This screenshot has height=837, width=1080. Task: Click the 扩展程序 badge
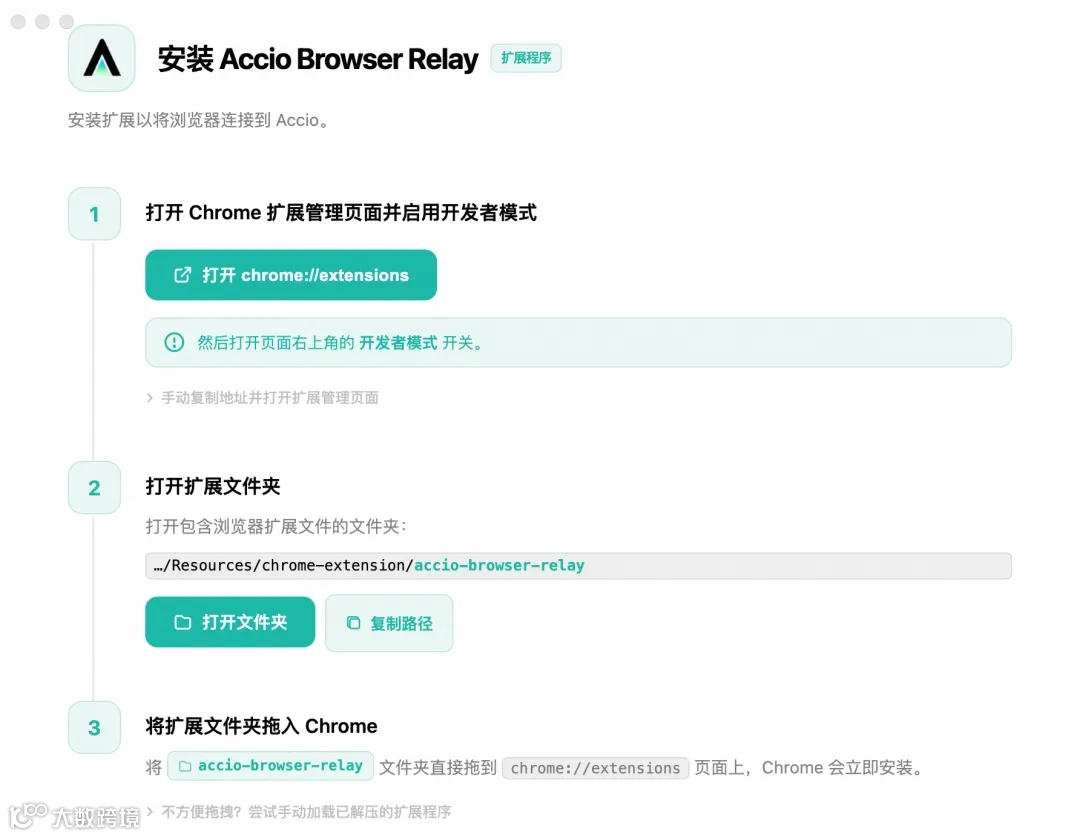[526, 58]
